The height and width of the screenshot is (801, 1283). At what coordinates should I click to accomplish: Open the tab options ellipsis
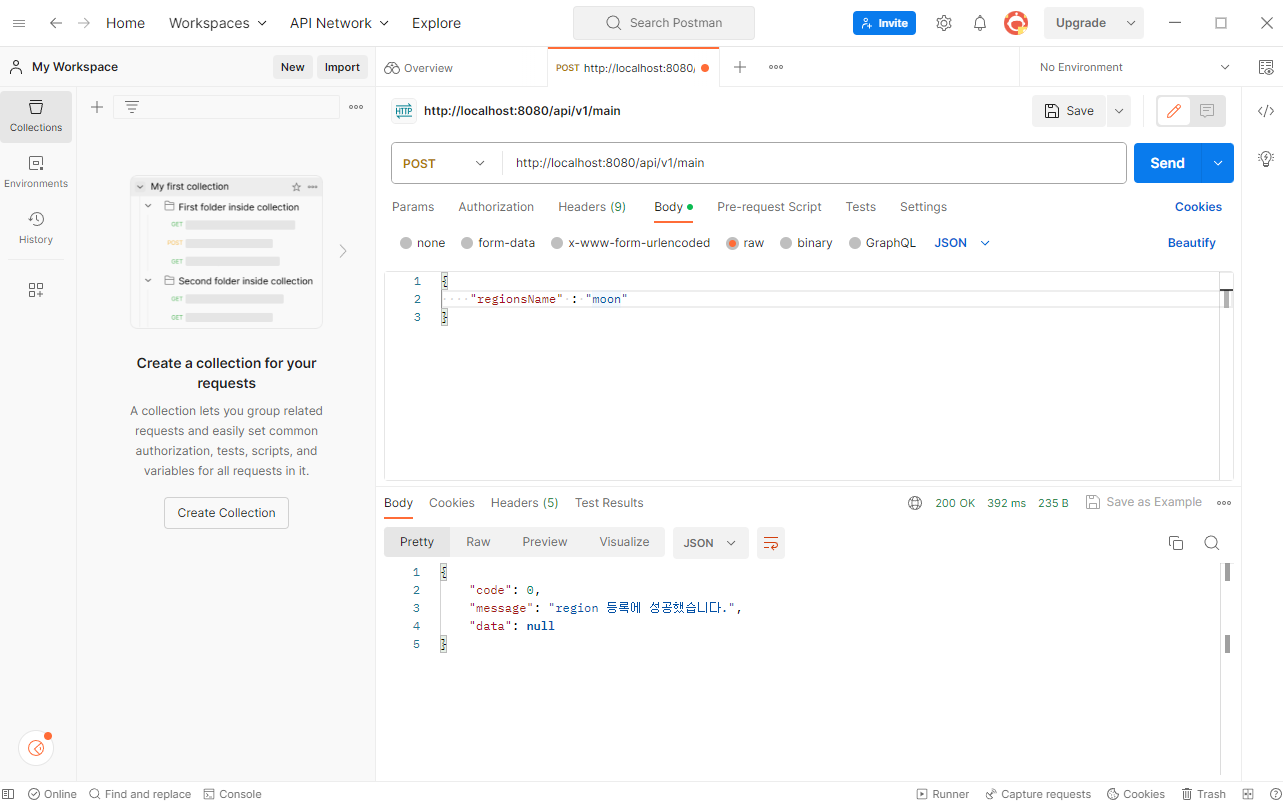[776, 67]
